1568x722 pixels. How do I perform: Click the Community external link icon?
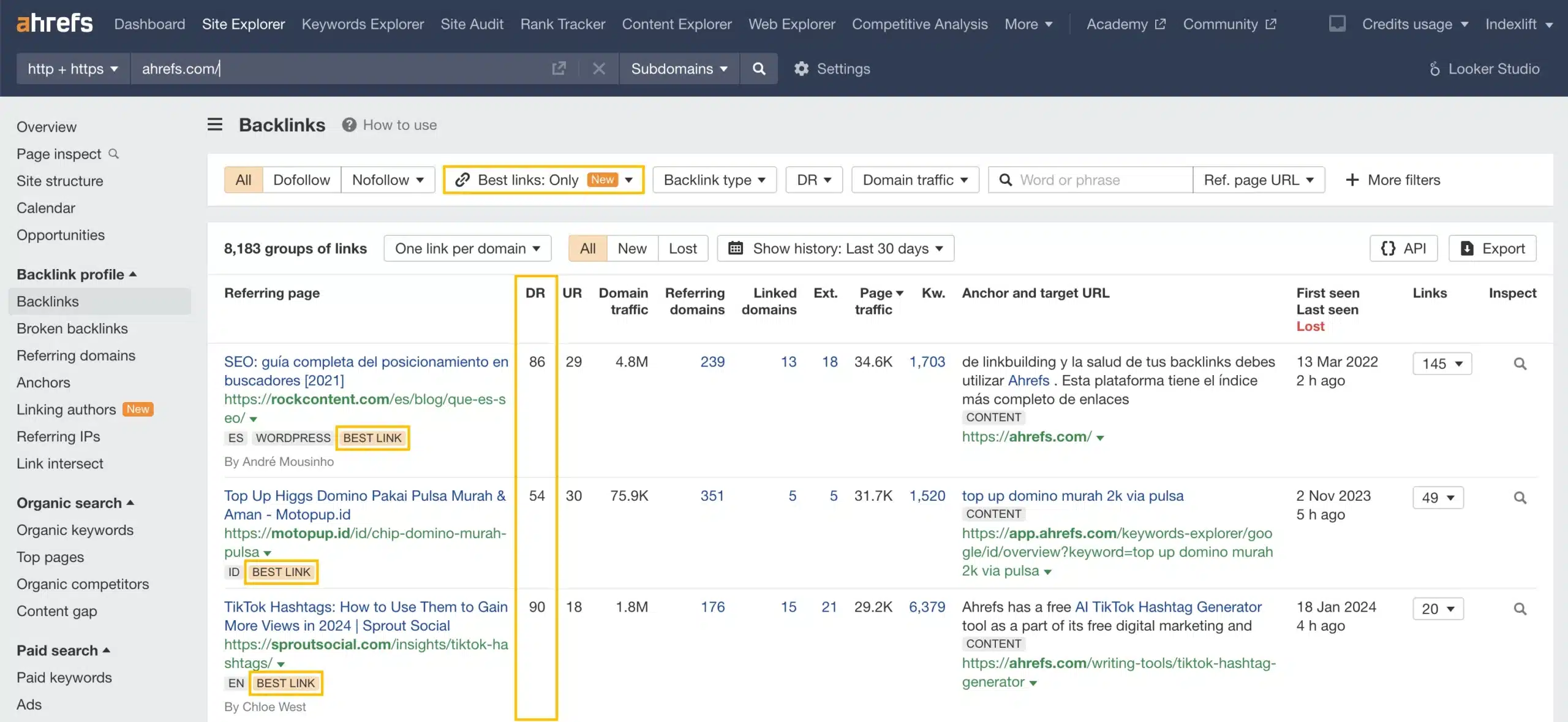[1271, 24]
